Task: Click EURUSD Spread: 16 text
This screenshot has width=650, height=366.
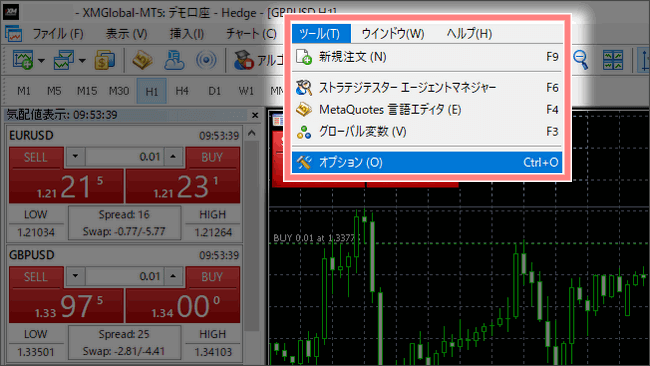Action: click(x=124, y=215)
